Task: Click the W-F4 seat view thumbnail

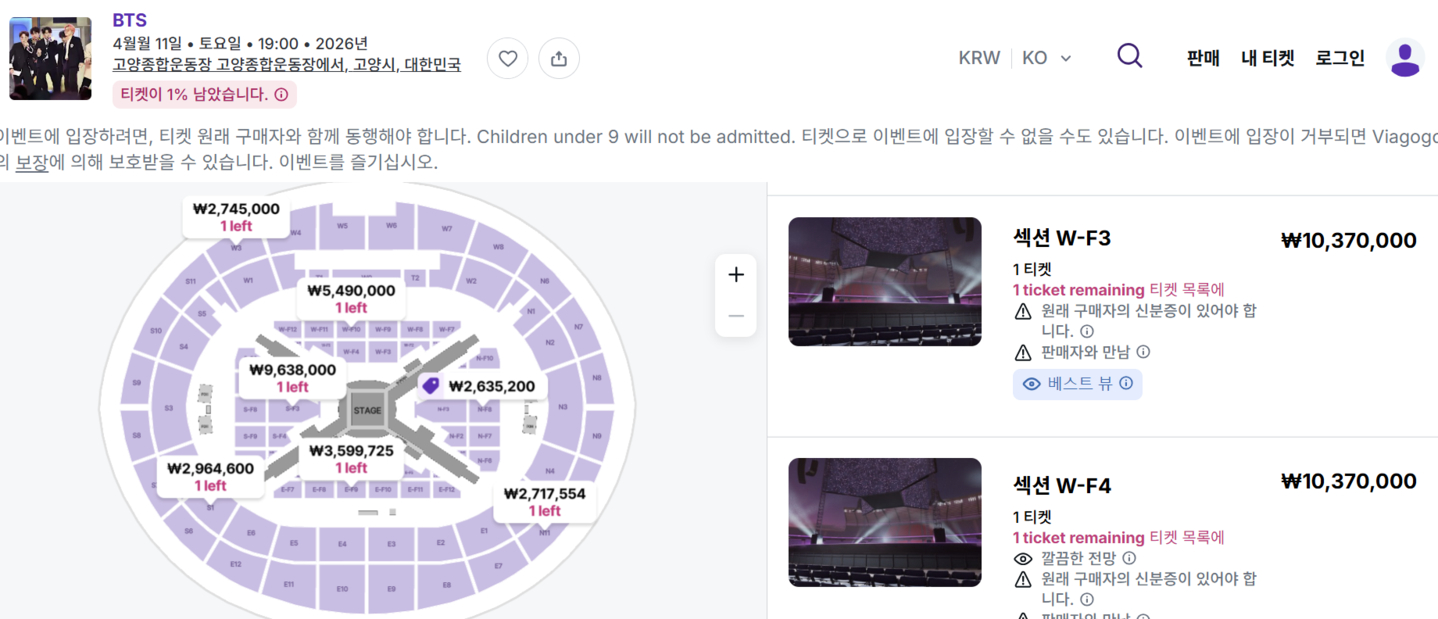Action: pyautogui.click(x=884, y=522)
